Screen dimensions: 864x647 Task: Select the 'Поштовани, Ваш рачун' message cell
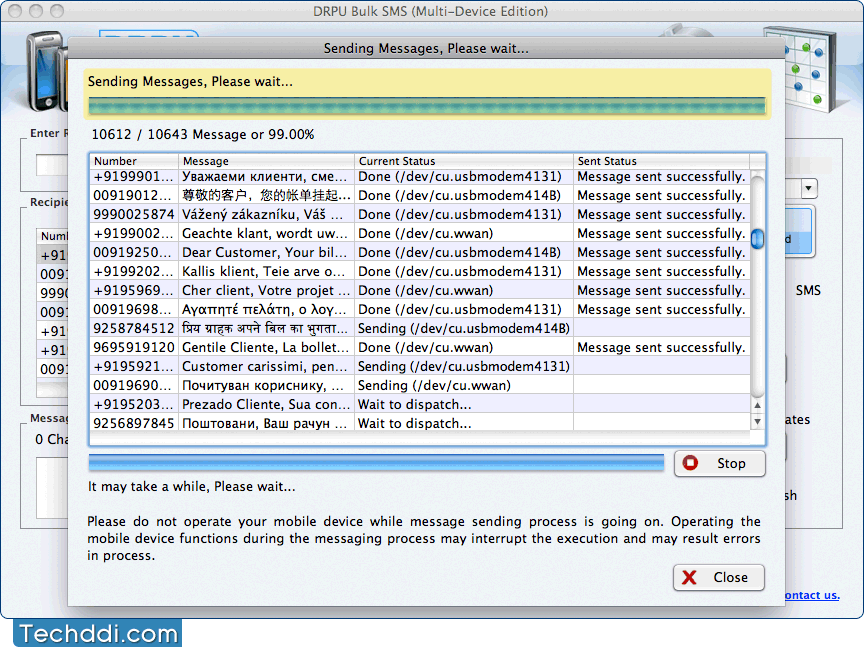coord(266,424)
